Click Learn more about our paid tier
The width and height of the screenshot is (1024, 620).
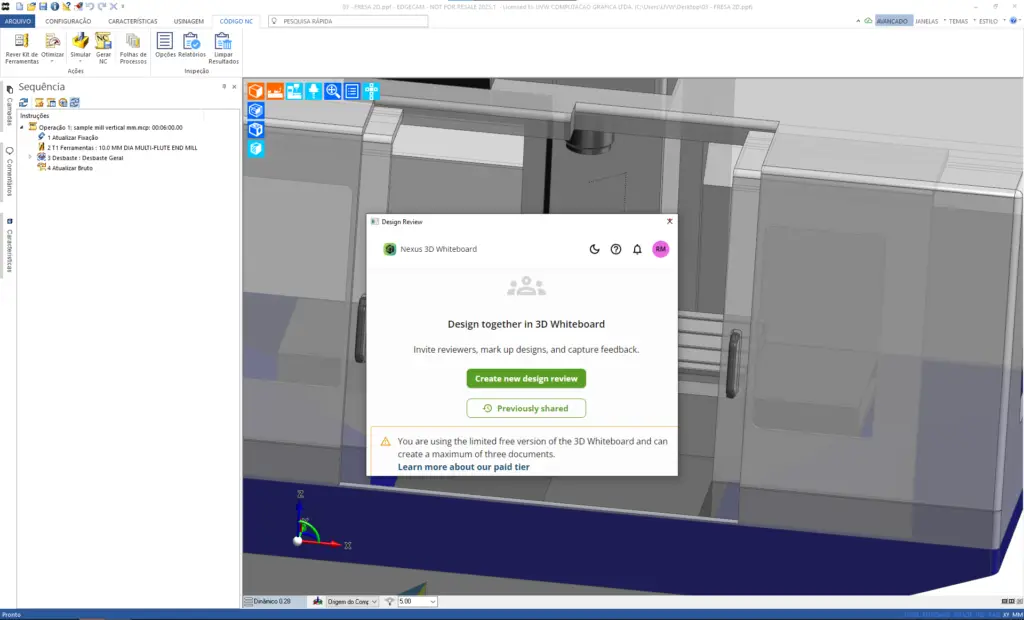463,467
